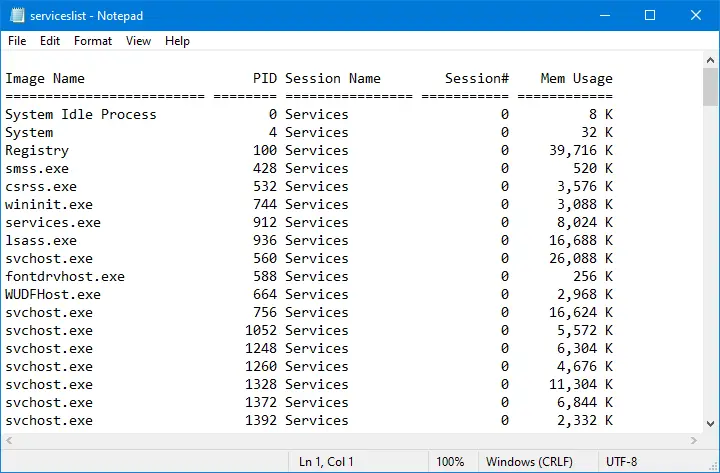Open the Edit menu

[x=50, y=41]
